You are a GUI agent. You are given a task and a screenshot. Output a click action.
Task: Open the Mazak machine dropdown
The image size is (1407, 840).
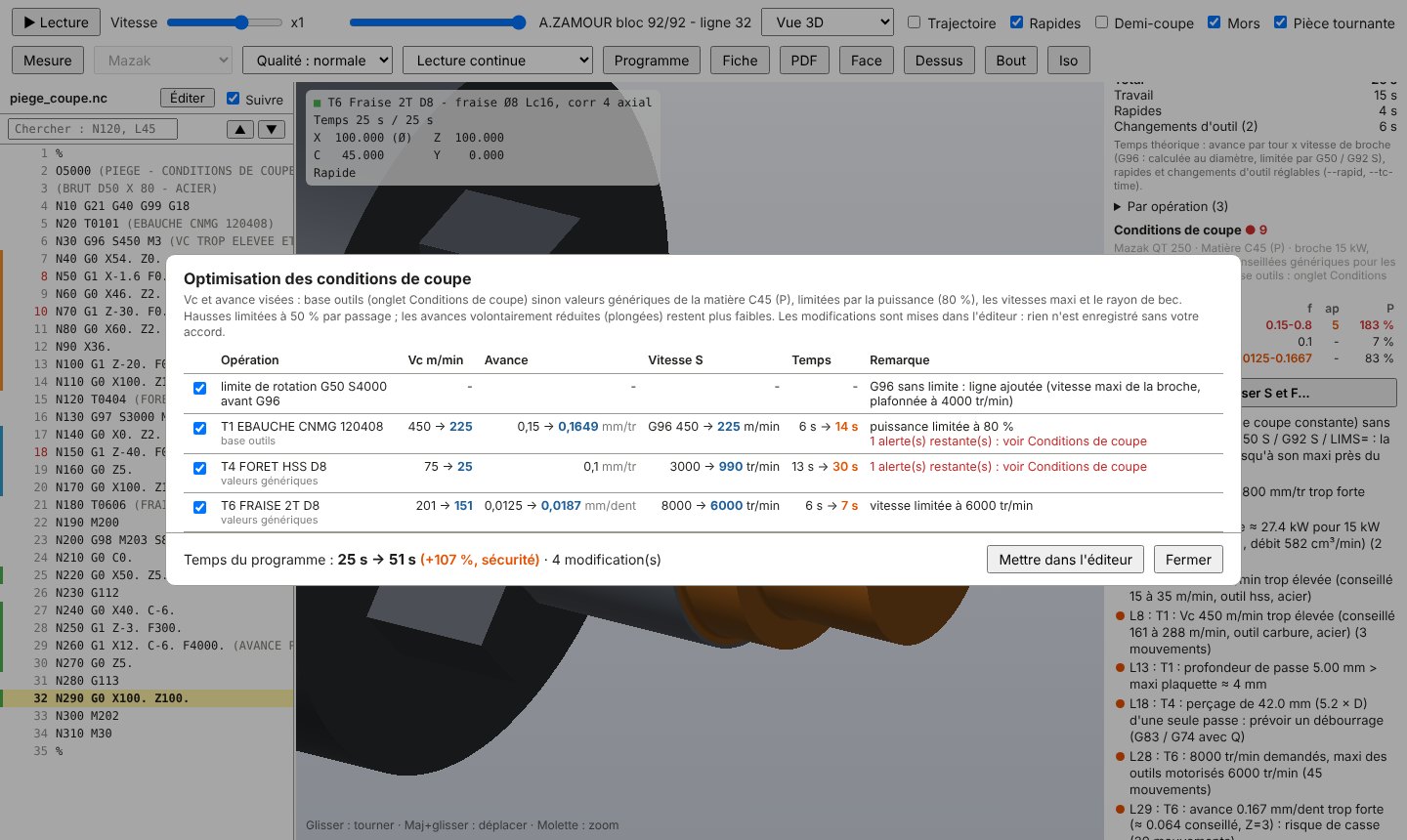[x=163, y=60]
